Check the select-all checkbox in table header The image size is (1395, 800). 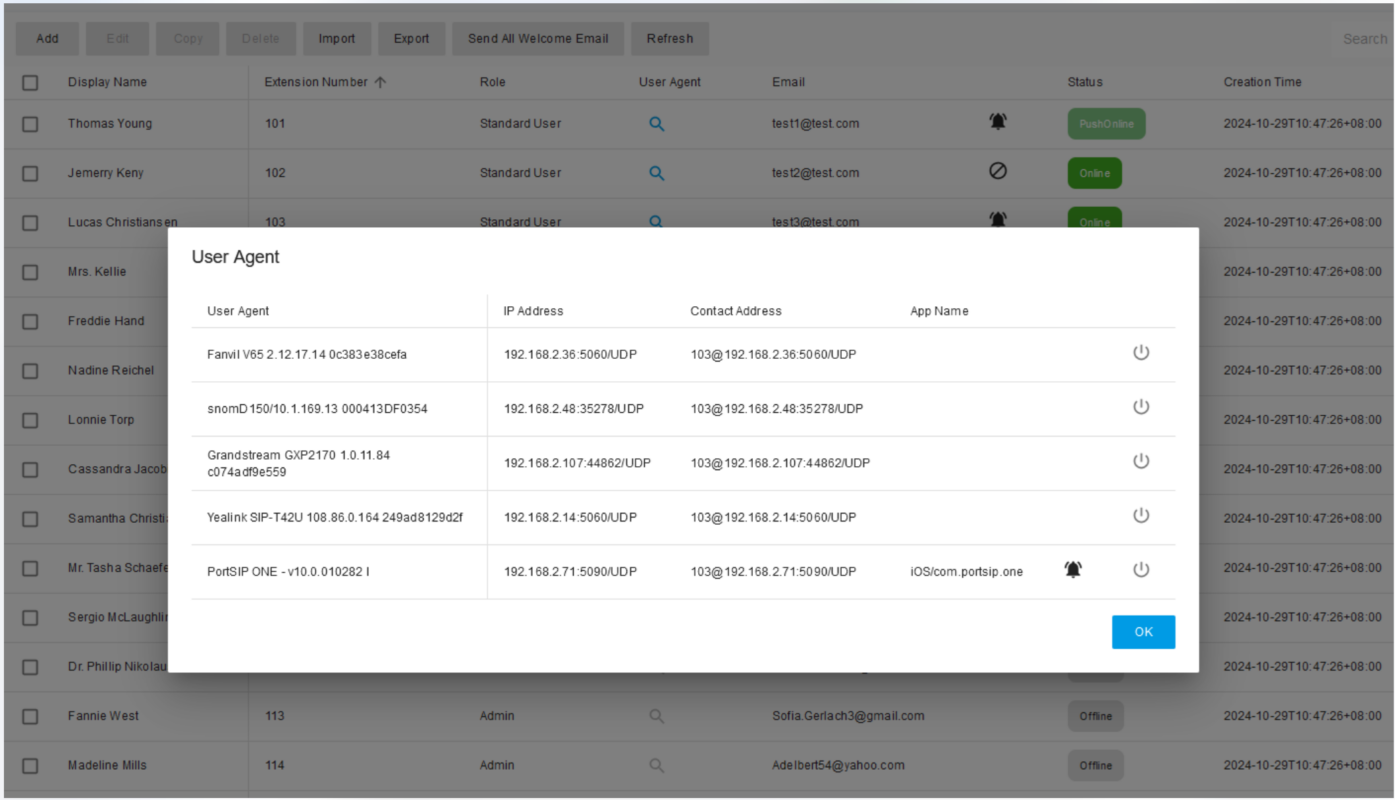30,82
